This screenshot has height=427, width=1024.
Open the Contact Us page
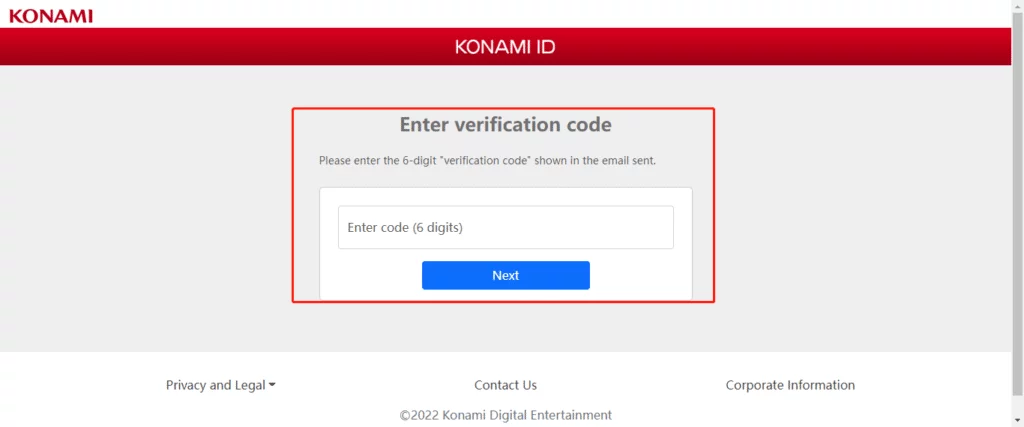(505, 385)
